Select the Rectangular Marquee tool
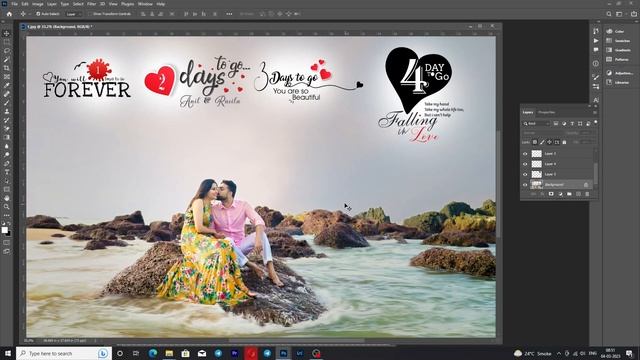640x360 pixels. (7, 42)
